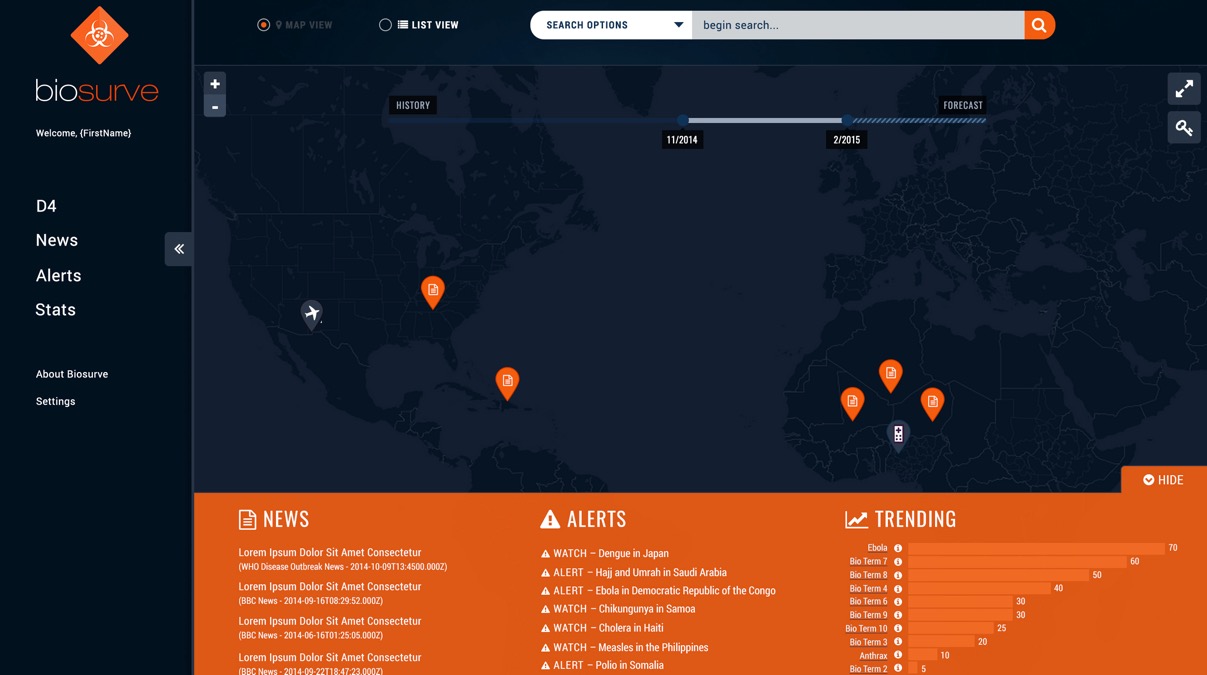
Task: Click the orange search magnifier button
Action: (x=1040, y=25)
